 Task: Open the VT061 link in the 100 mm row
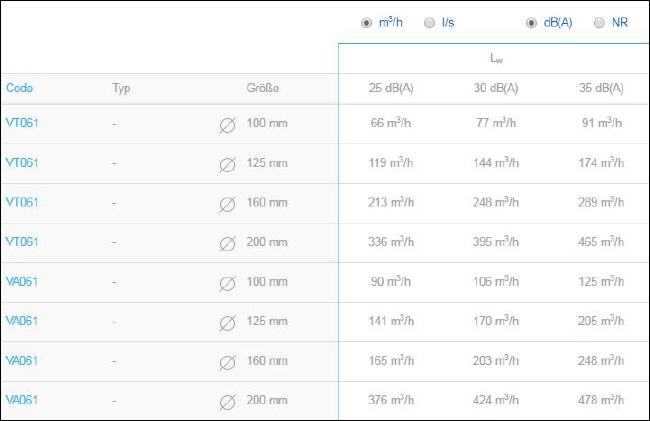click(22, 123)
